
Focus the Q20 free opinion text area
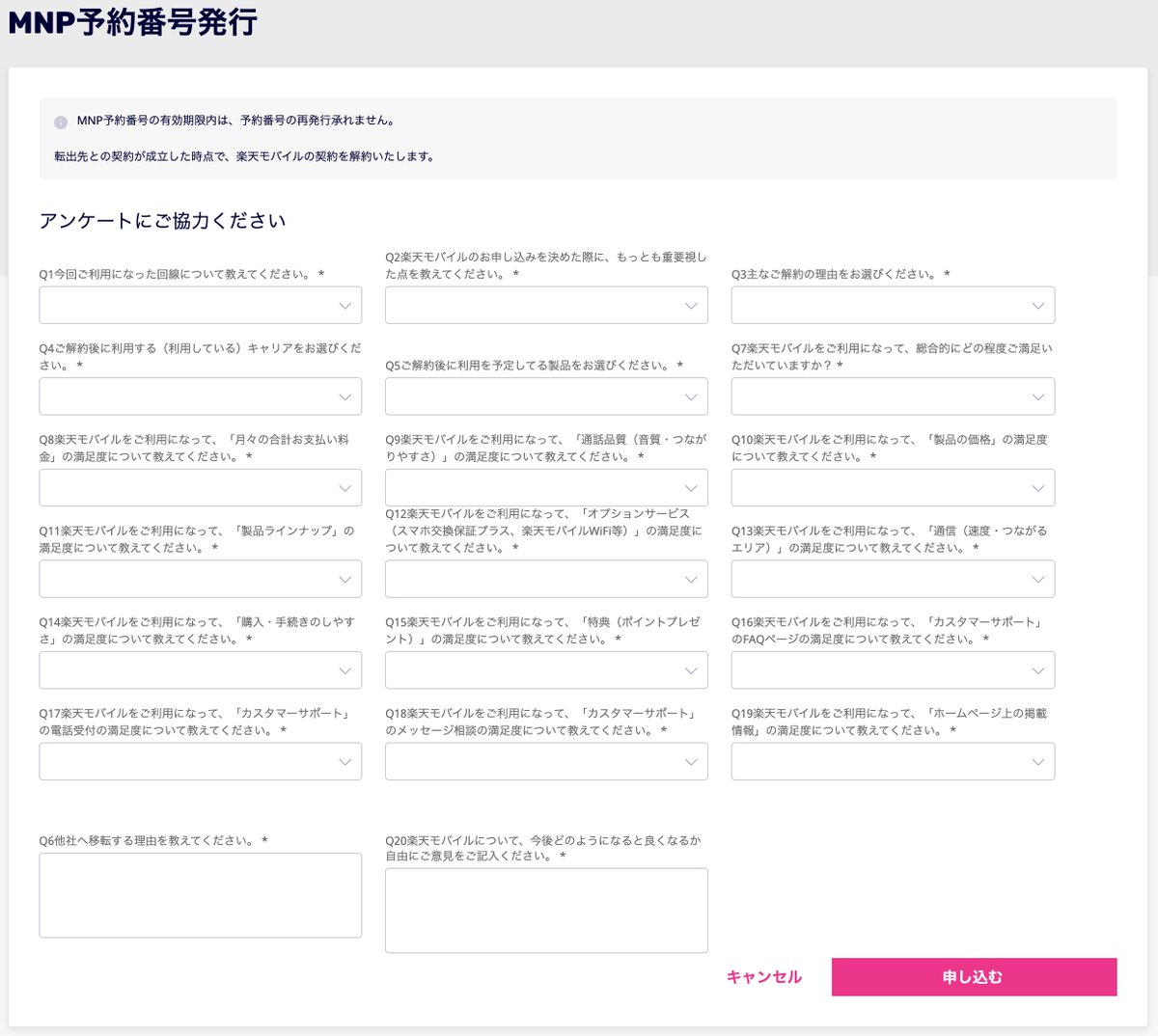point(546,911)
